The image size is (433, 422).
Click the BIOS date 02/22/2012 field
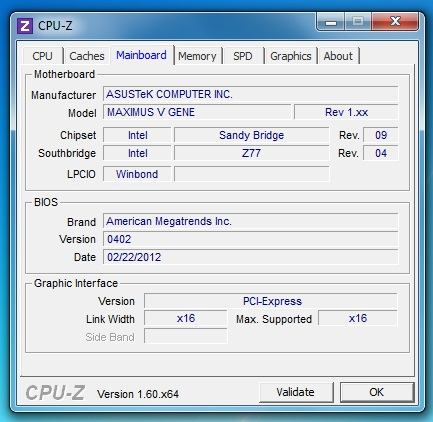click(x=251, y=257)
